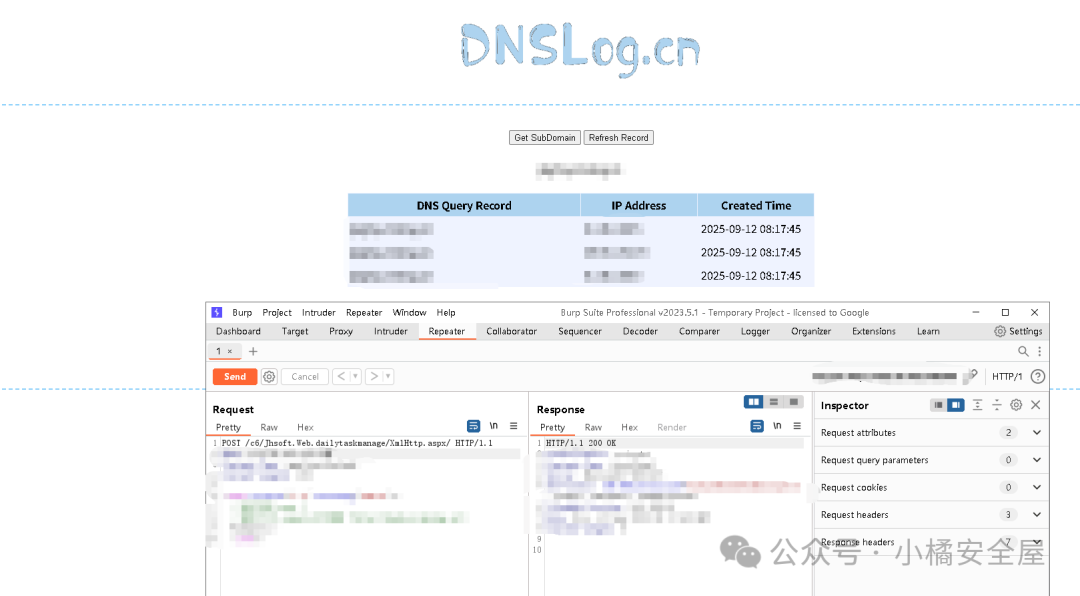The height and width of the screenshot is (596, 1080).
Task: Switch to the side-by-side request/response layout
Action: pos(754,402)
